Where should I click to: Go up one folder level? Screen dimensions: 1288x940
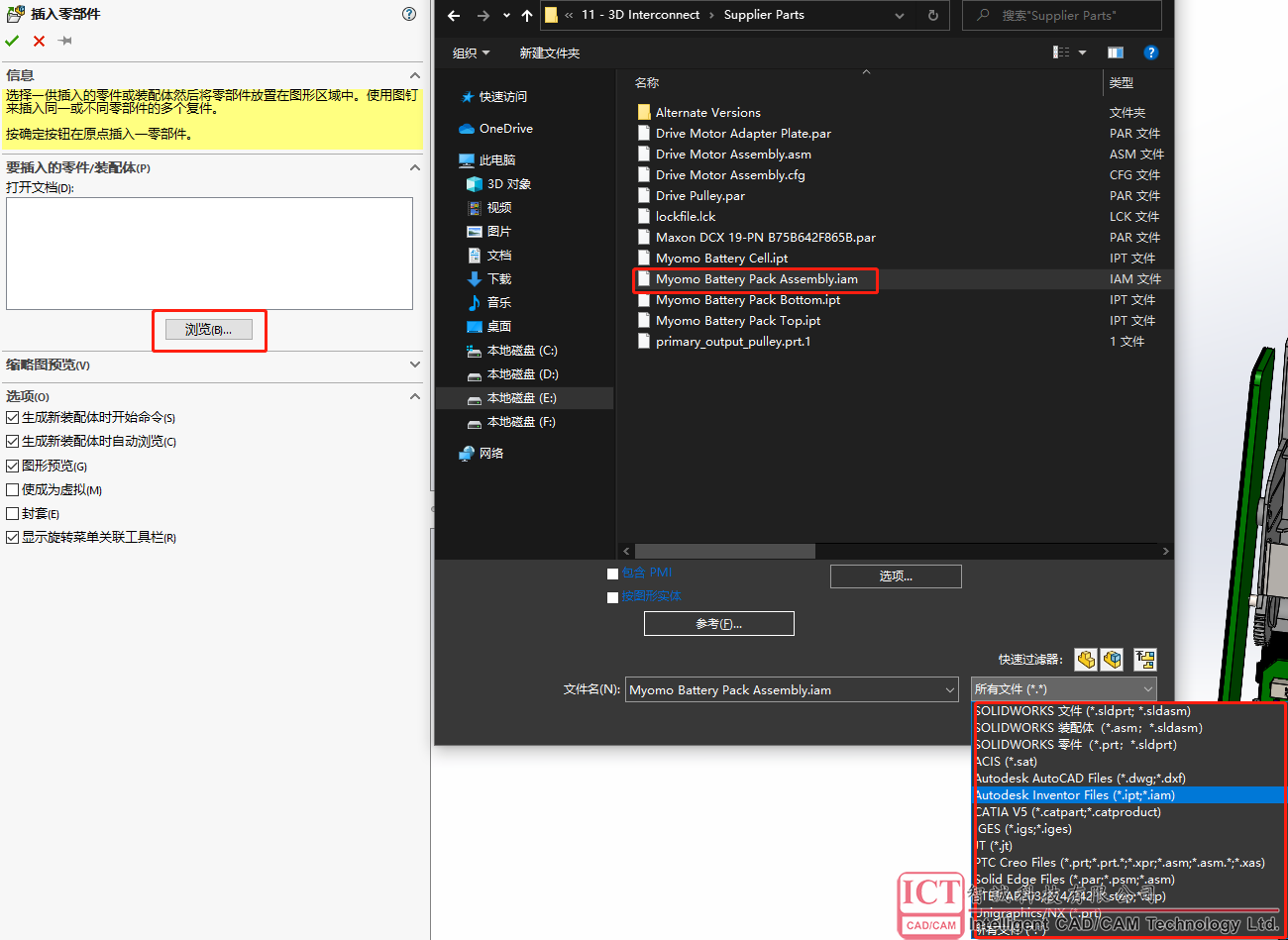pyautogui.click(x=526, y=15)
